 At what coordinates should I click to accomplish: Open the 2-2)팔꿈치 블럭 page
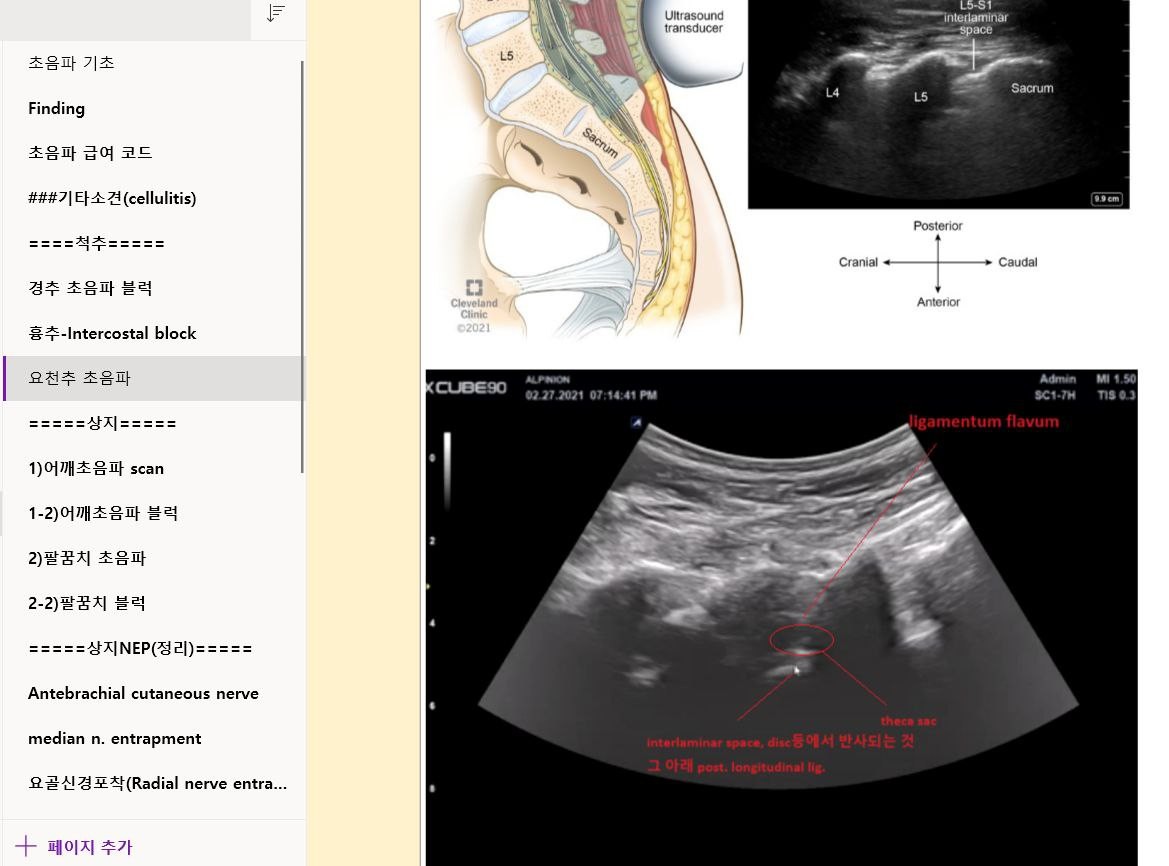coord(87,603)
